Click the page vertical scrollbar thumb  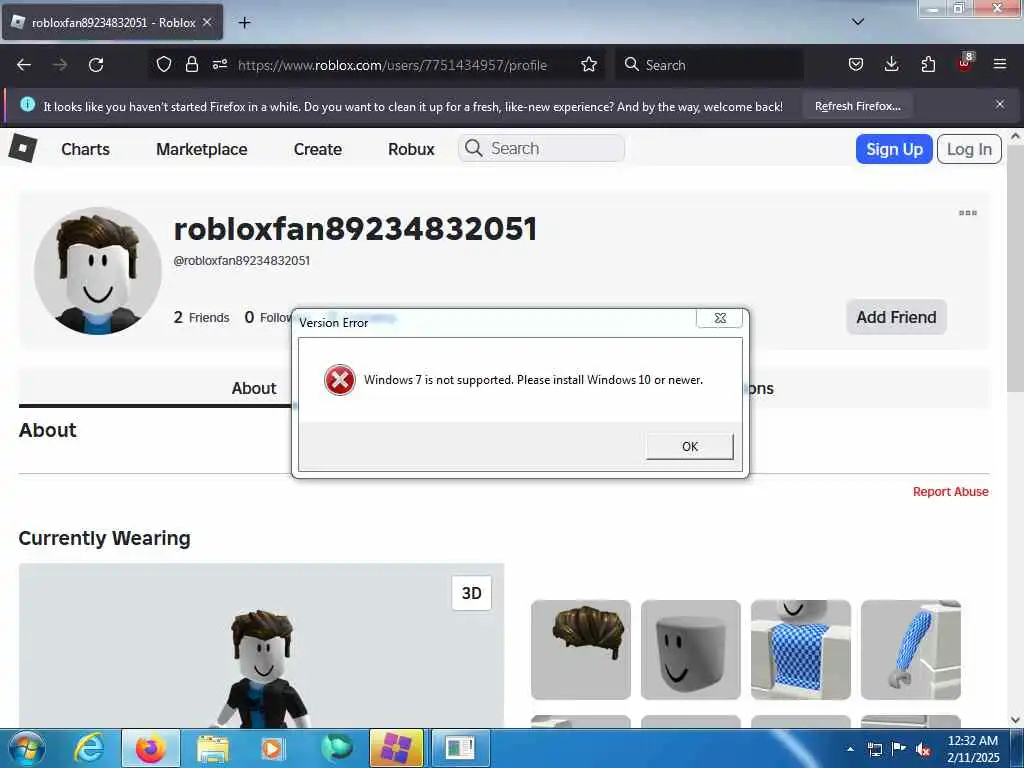click(1015, 268)
